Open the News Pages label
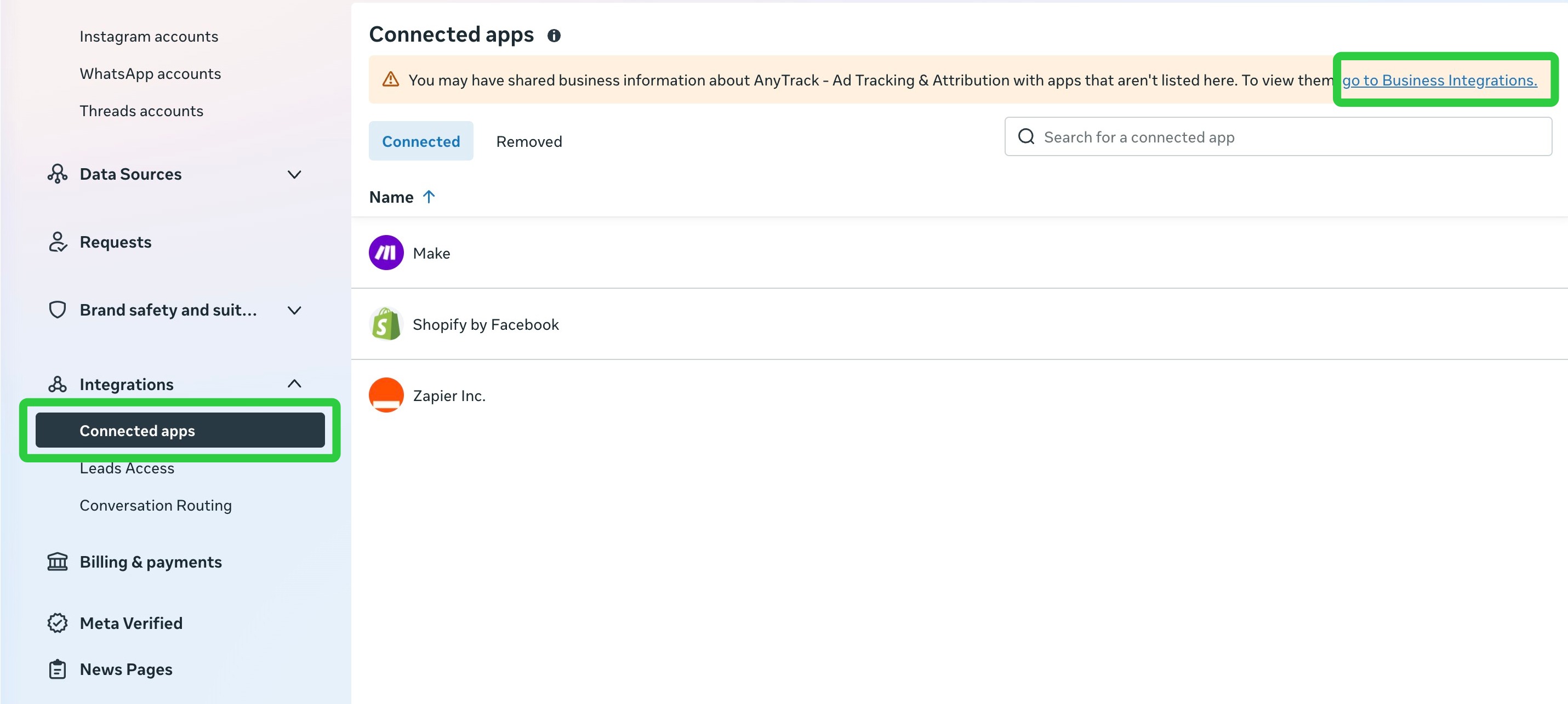The image size is (1568, 704). (126, 669)
